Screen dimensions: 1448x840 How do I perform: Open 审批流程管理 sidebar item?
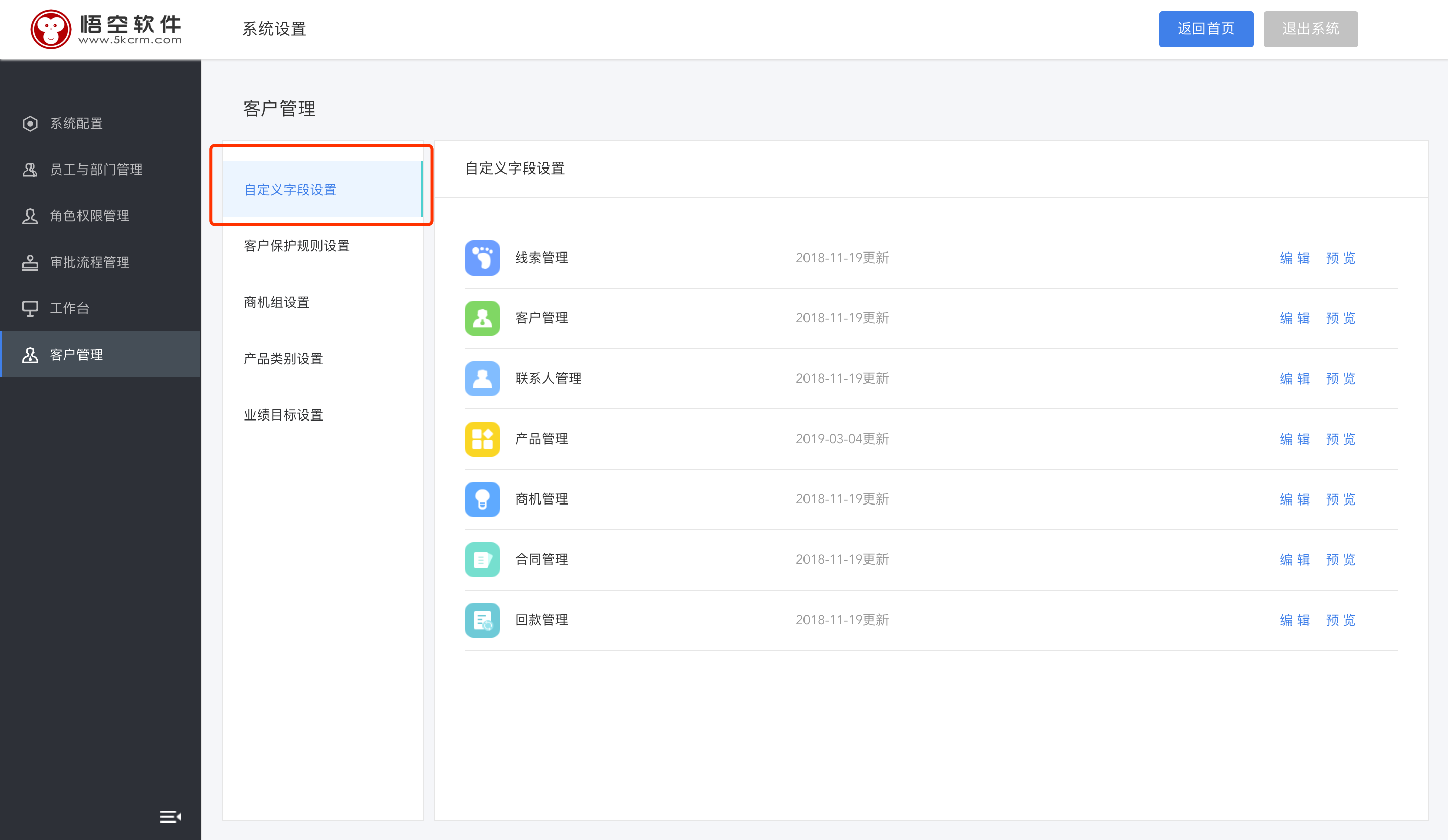pyautogui.click(x=101, y=262)
